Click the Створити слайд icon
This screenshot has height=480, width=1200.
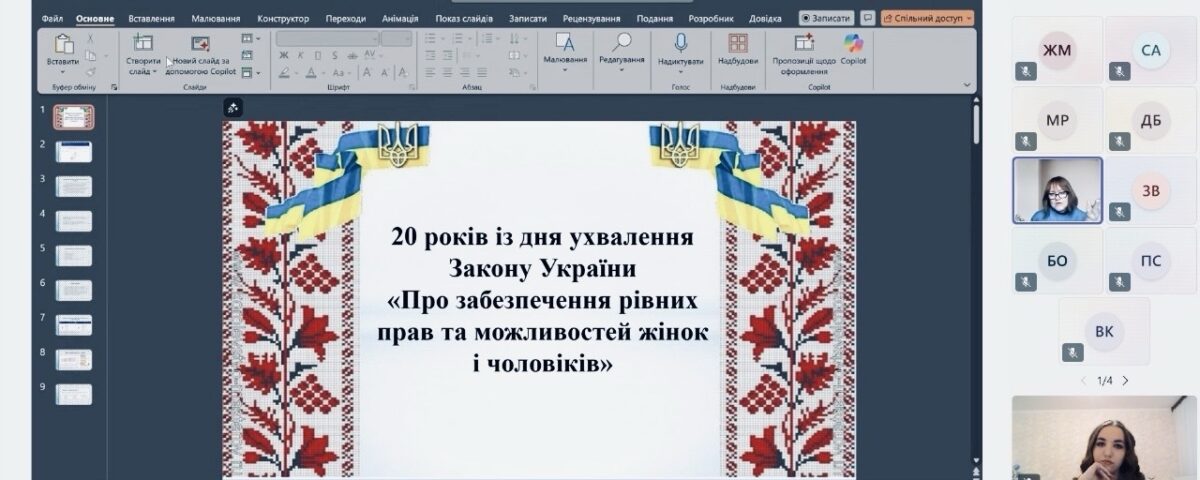click(143, 46)
